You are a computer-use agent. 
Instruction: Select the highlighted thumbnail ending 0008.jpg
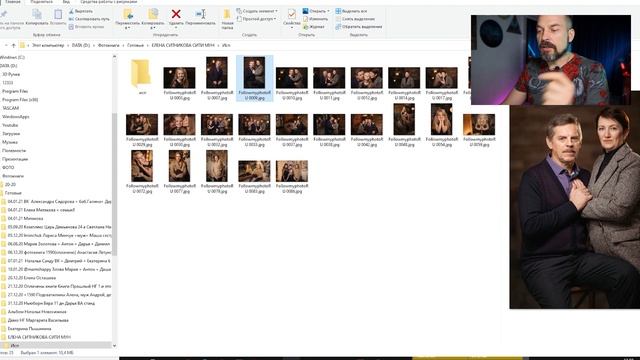point(254,73)
